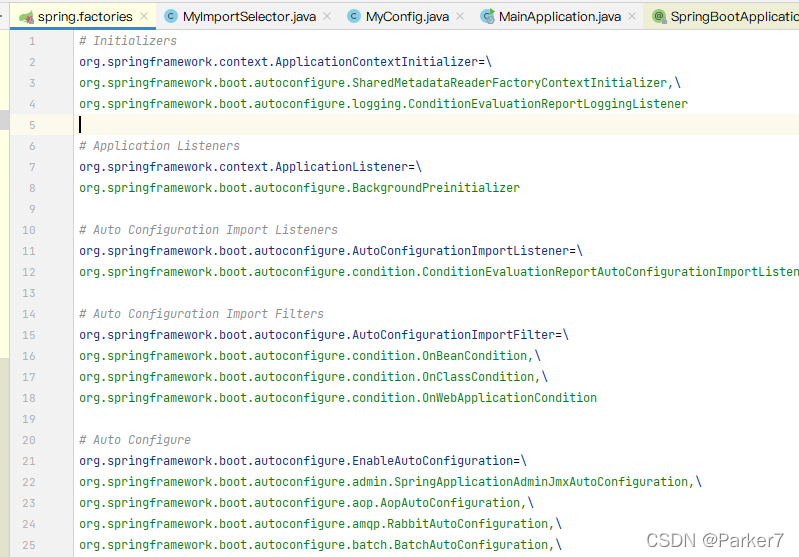Click the '# Initializers' comment line

(x=127, y=41)
